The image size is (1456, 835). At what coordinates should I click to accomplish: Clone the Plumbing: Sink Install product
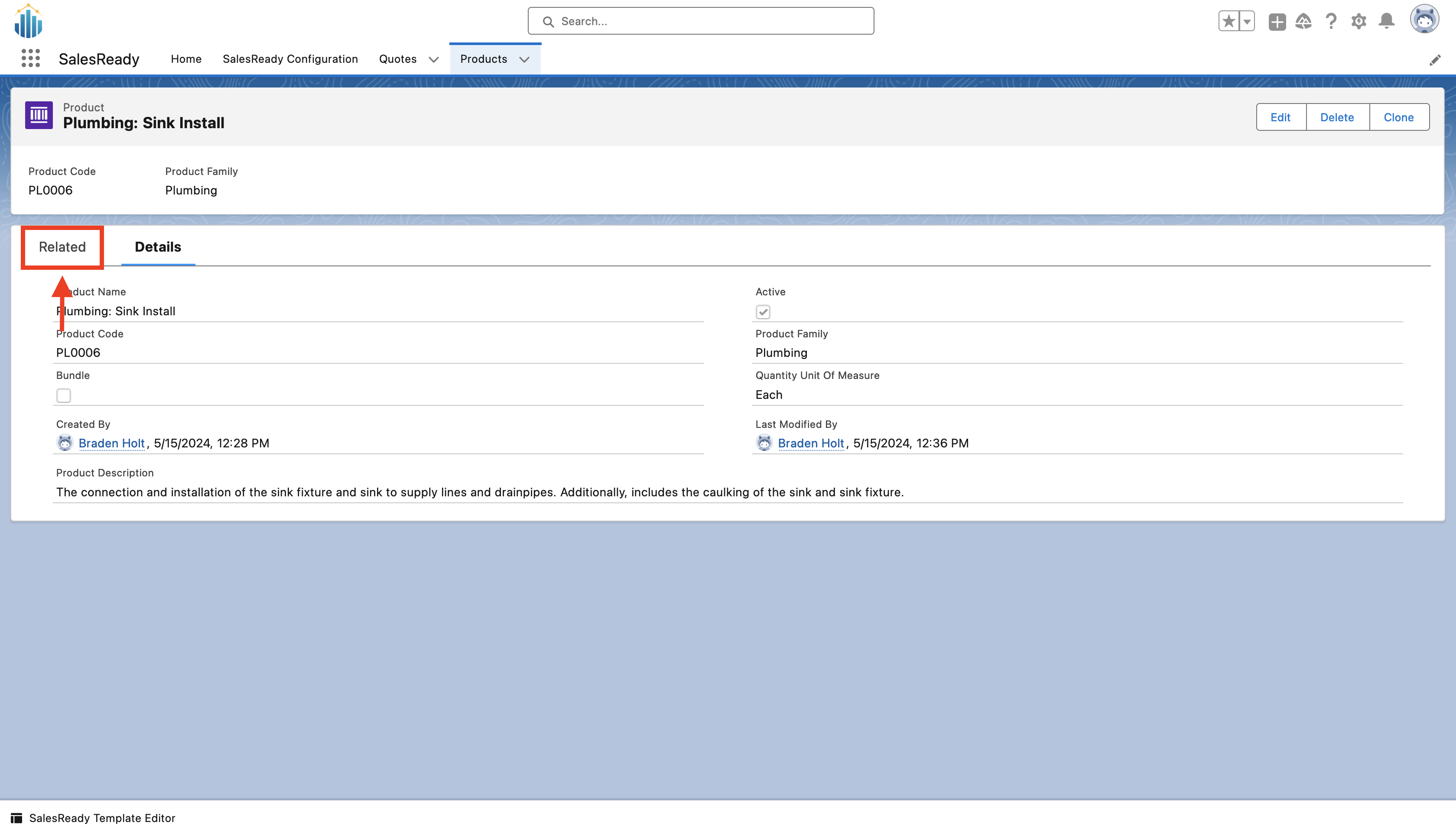pos(1399,117)
